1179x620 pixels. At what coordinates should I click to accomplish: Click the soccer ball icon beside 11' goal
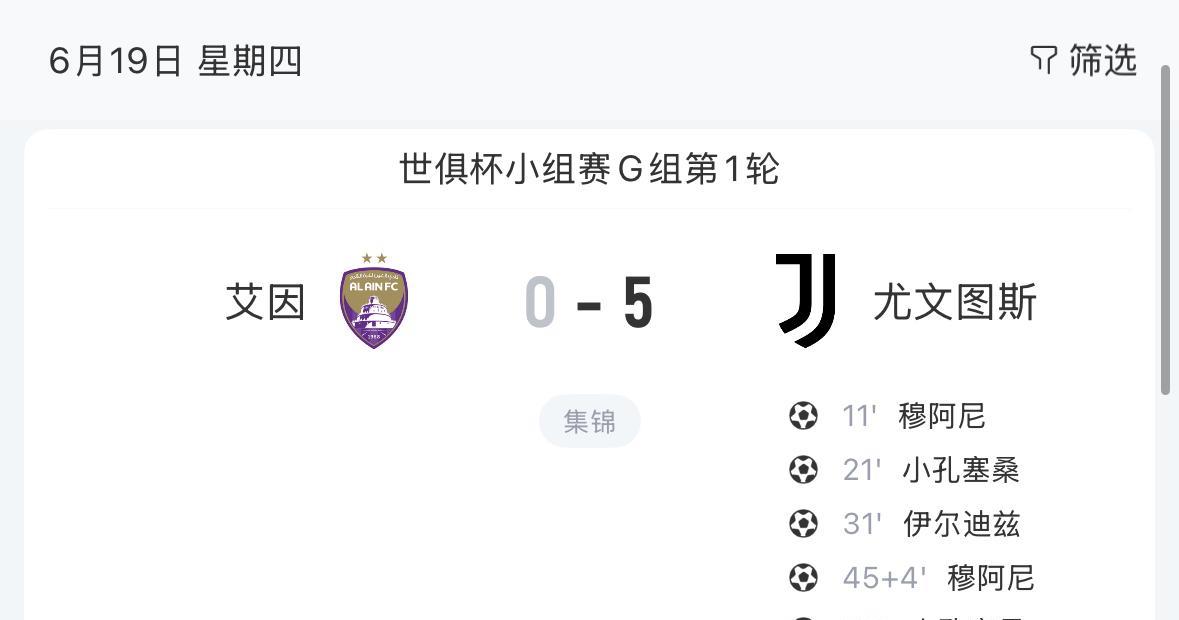[x=803, y=416]
